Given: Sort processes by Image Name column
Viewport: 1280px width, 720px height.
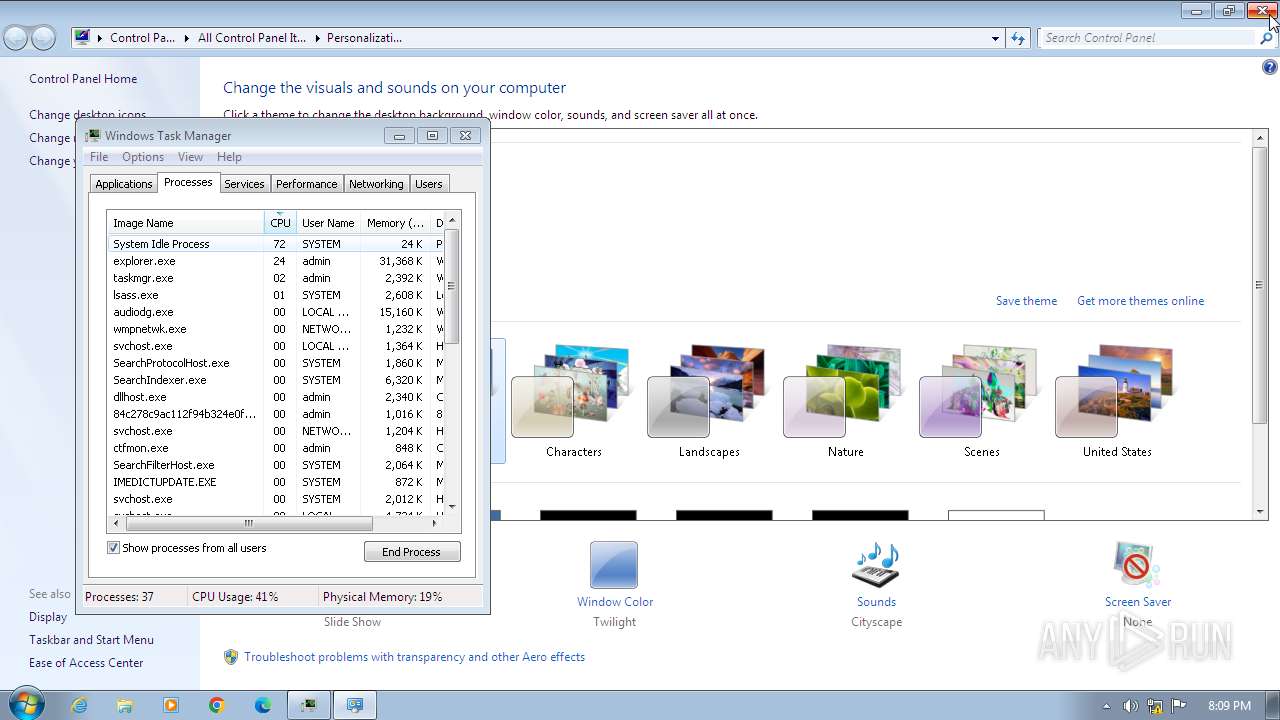Looking at the screenshot, I should coord(186,222).
